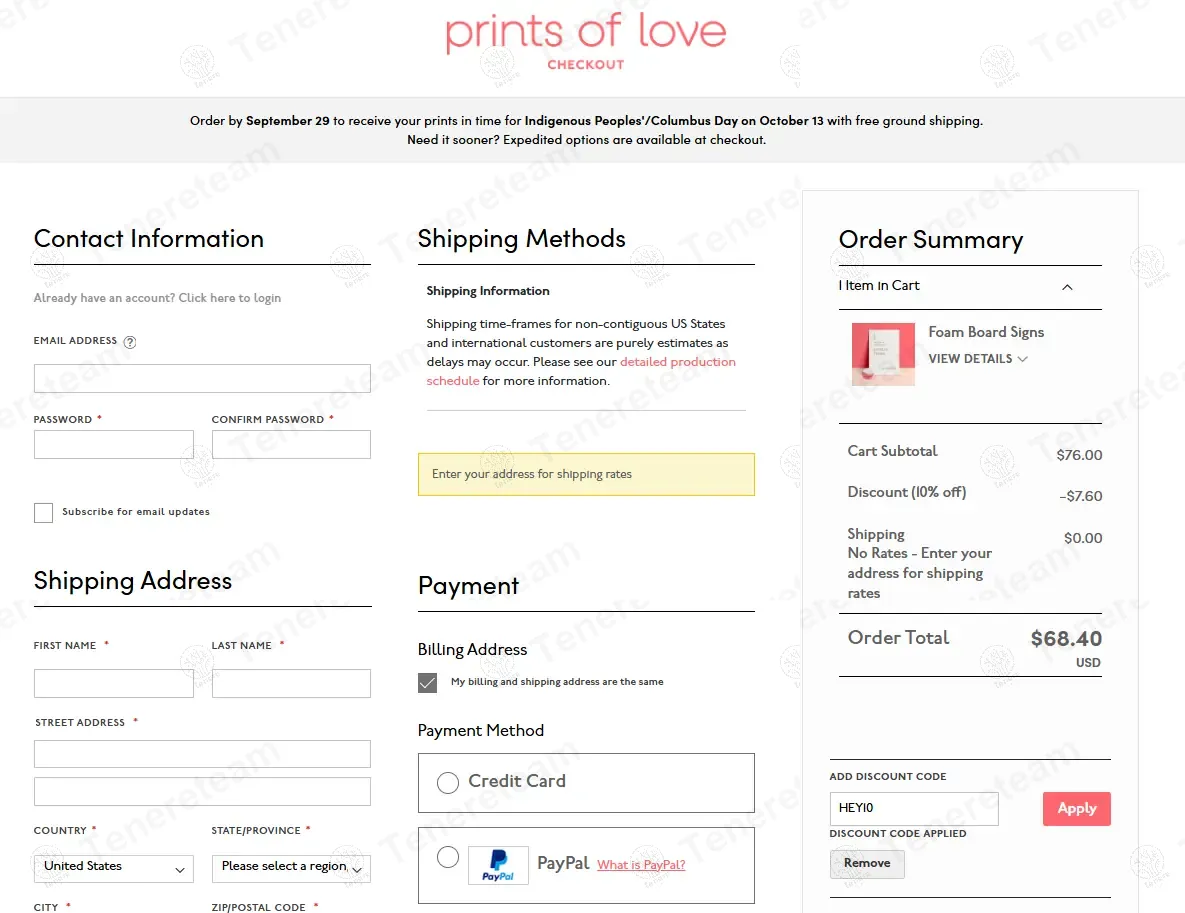1185x913 pixels.
Task: Open the Foam Board Signs product thumbnail
Action: pyautogui.click(x=882, y=354)
